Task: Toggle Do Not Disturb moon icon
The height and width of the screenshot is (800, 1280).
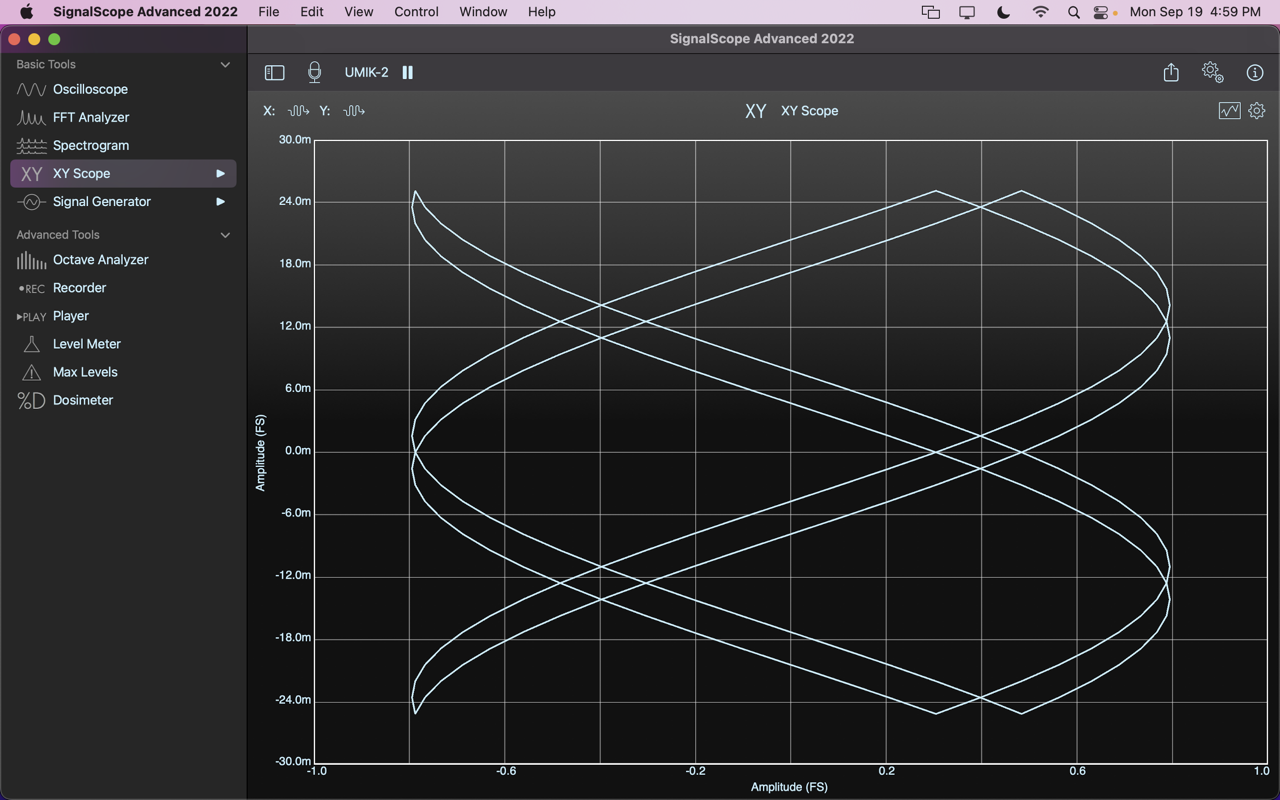Action: (1003, 12)
